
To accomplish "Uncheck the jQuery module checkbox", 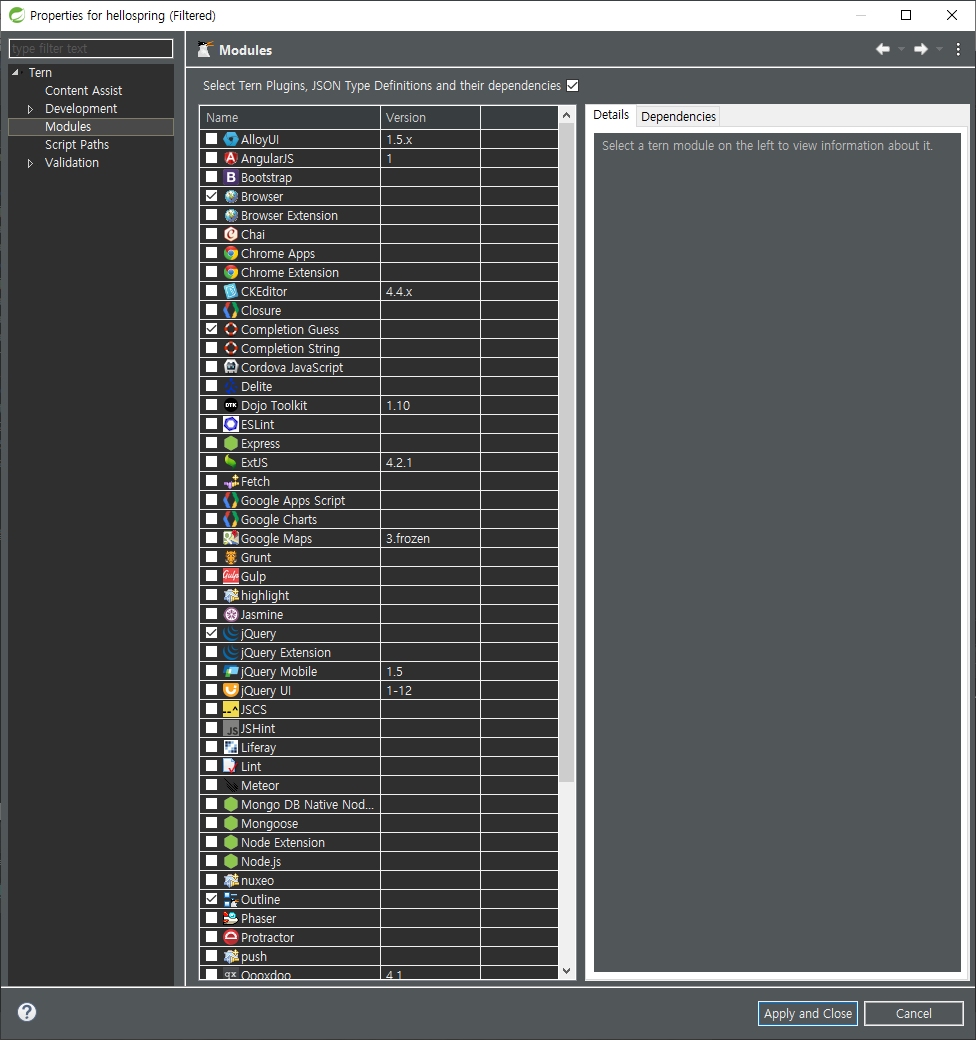I will pos(212,633).
